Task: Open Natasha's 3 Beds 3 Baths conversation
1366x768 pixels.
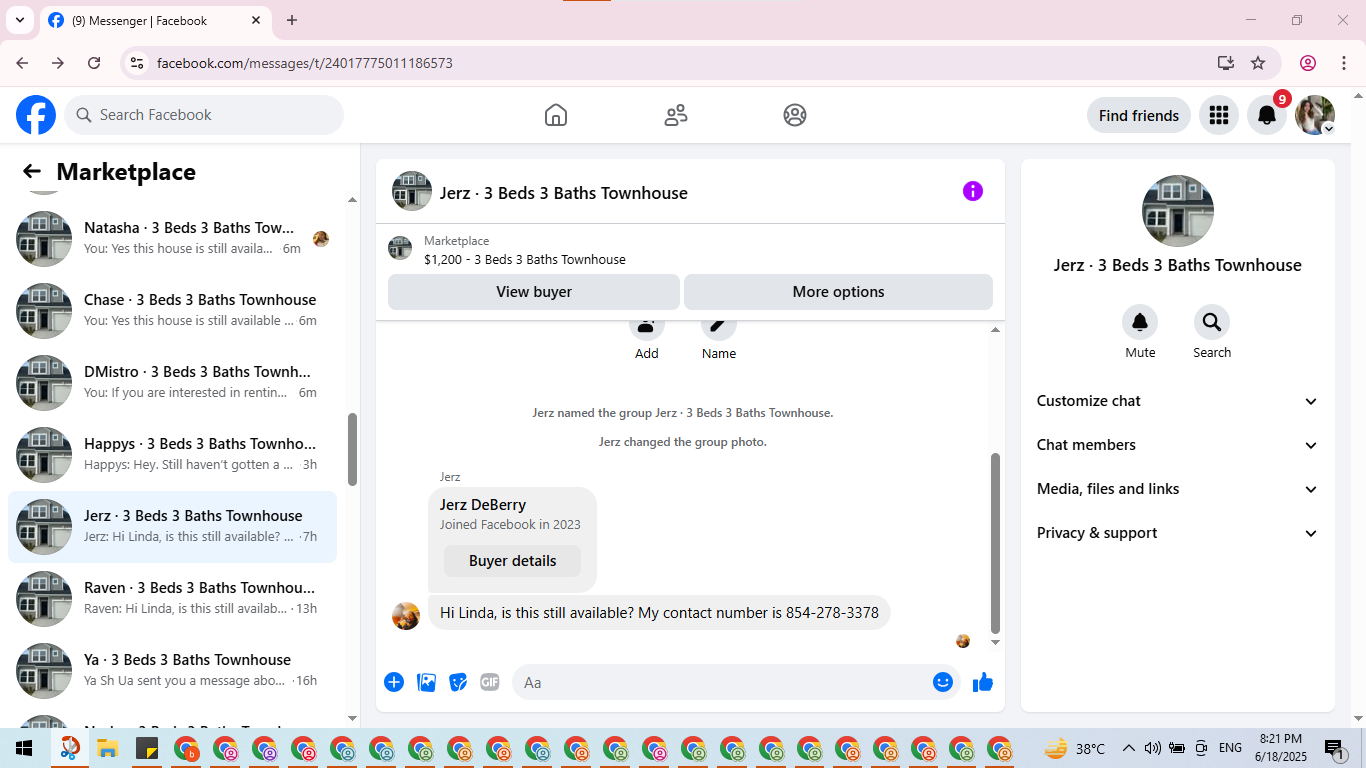Action: pyautogui.click(x=172, y=239)
